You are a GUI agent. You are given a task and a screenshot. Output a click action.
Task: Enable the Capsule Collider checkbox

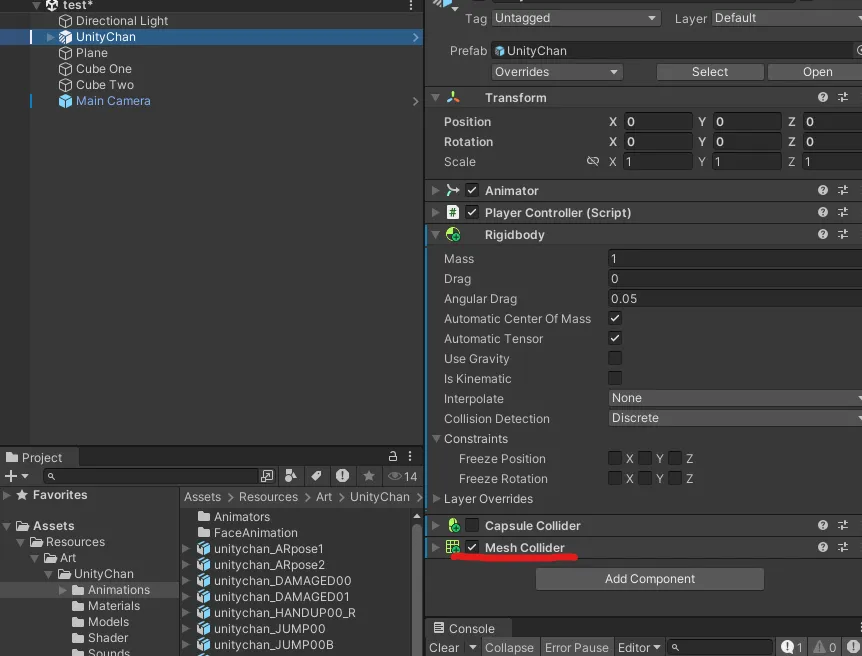(x=472, y=526)
